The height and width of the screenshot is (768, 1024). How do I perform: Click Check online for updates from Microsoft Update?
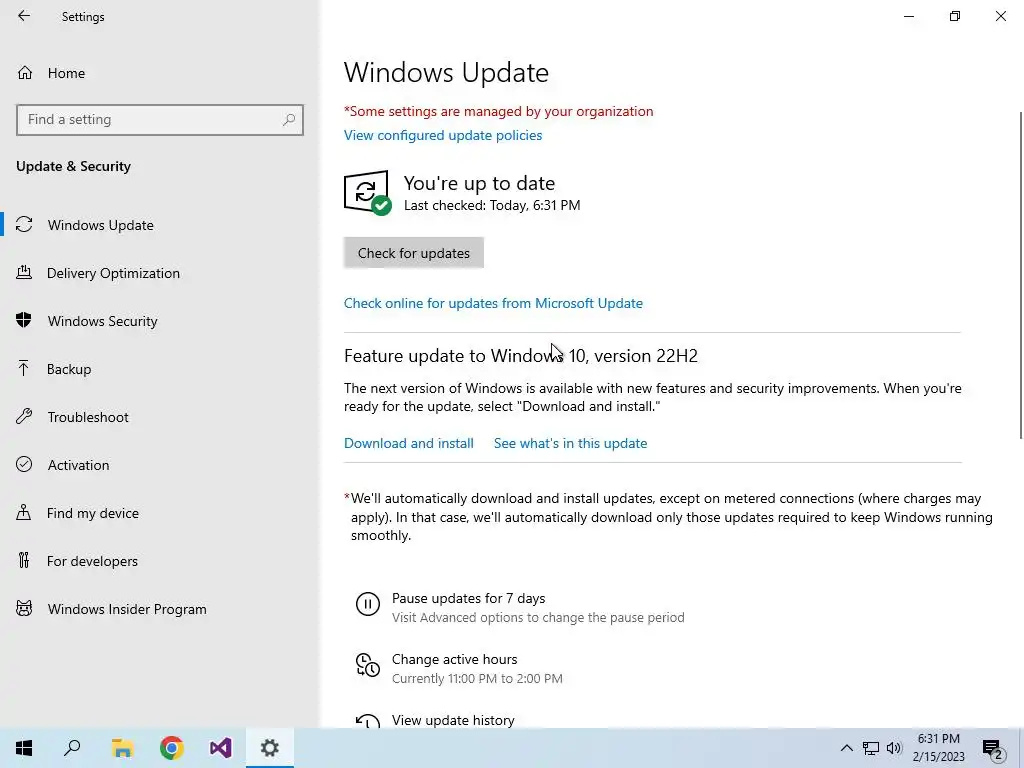[493, 303]
